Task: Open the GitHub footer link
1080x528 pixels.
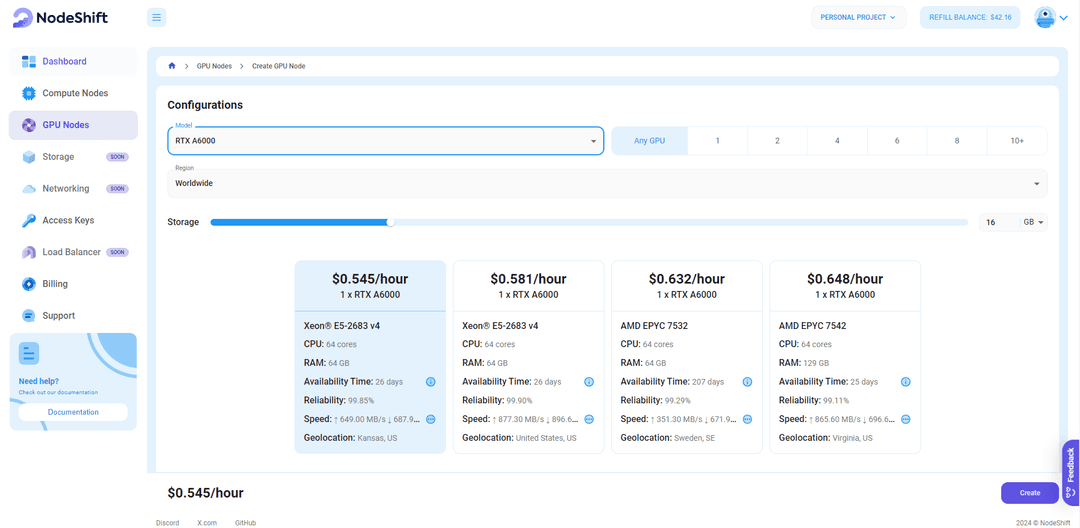Action: tap(245, 523)
